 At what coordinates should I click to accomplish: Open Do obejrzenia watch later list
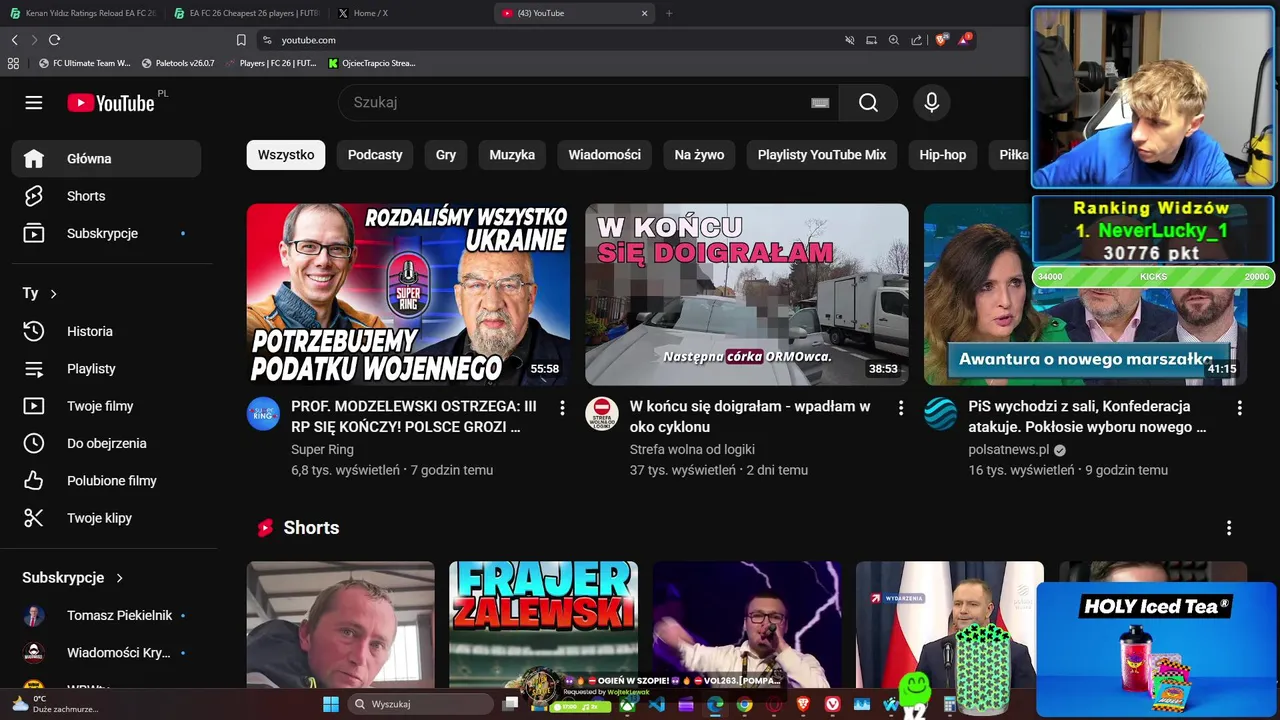point(107,443)
